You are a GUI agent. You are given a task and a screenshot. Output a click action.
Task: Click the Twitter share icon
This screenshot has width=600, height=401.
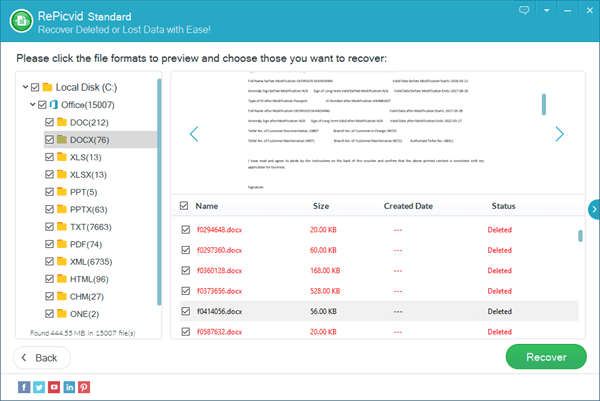[38, 386]
